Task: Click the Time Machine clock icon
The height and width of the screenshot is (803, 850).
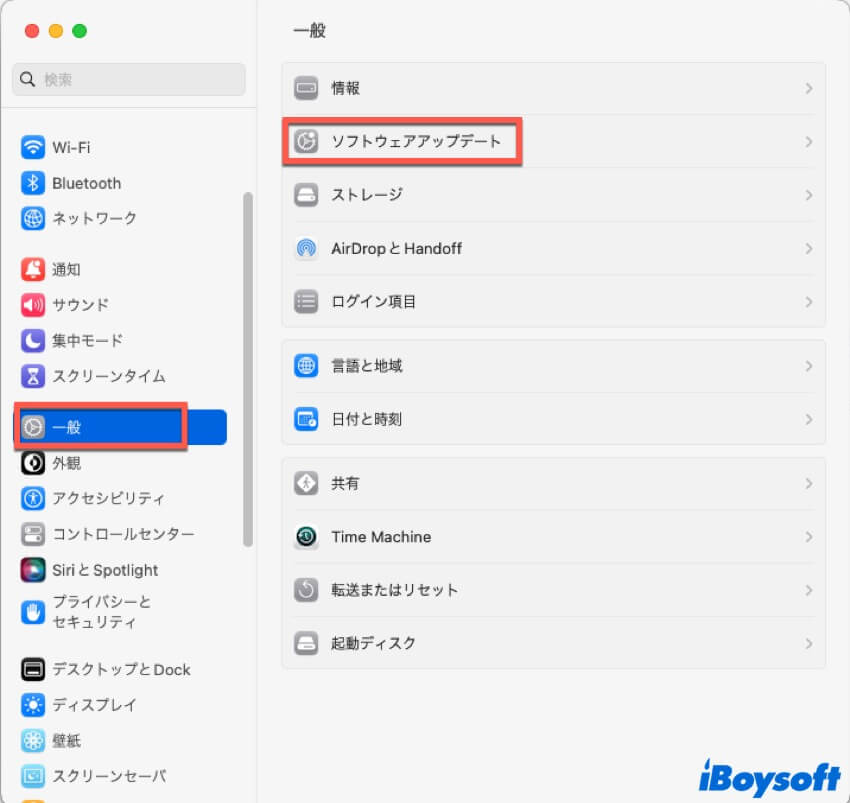Action: pyautogui.click(x=306, y=537)
